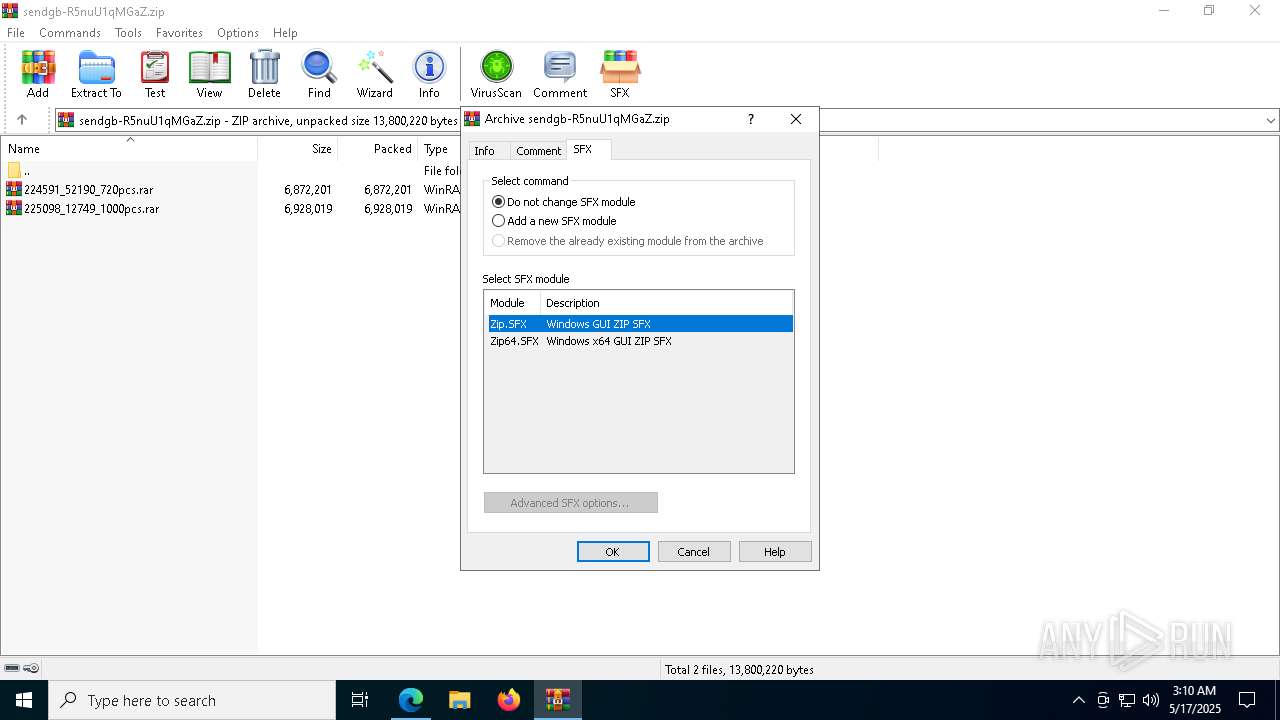This screenshot has width=1280, height=720.
Task: Select Zip64.SFX module row
Action: [640, 341]
